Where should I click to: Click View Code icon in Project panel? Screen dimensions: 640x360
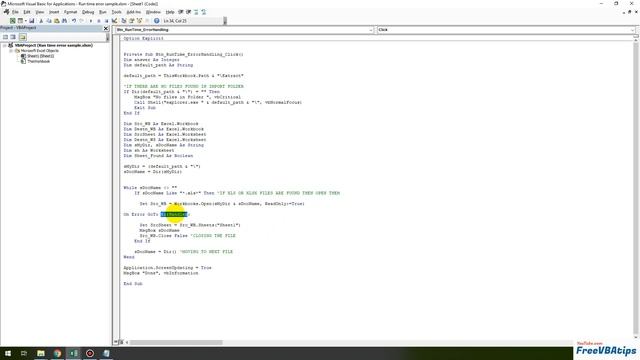5,37
